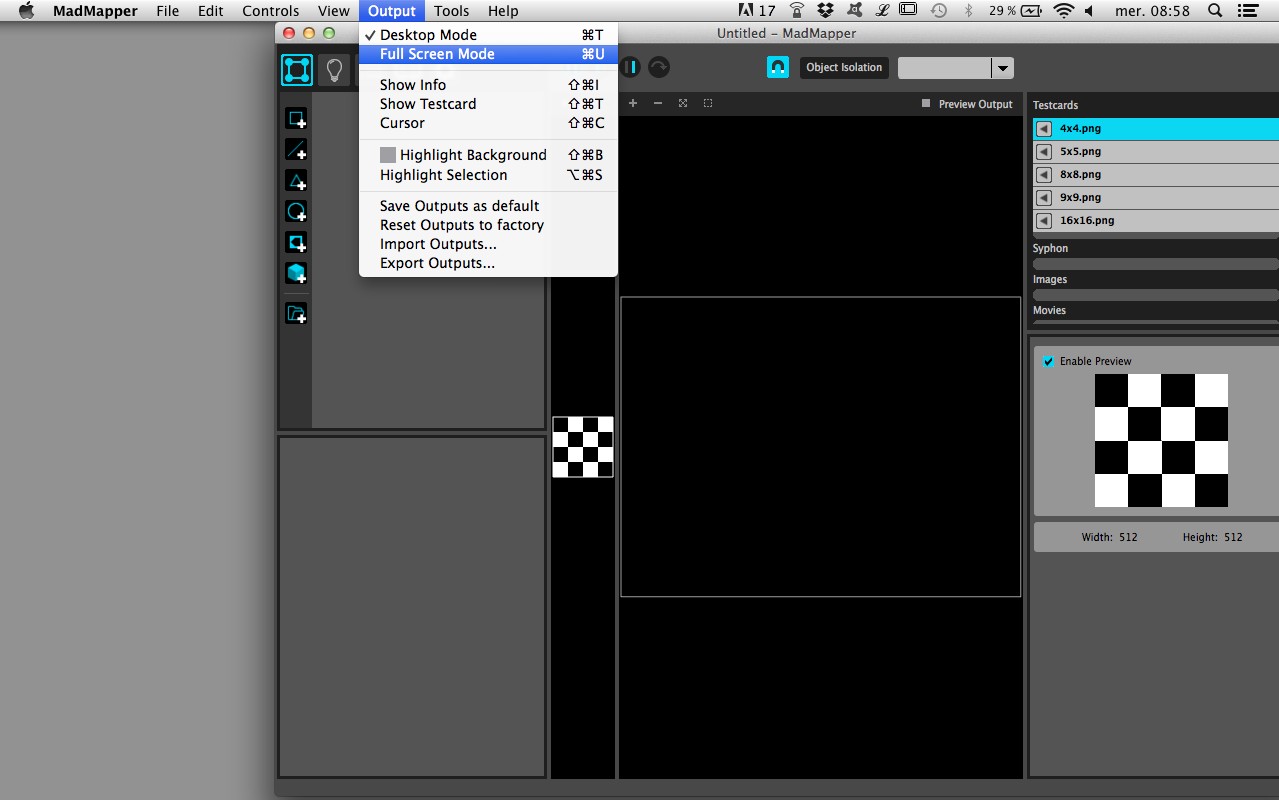This screenshot has height=800, width=1279.
Task: Add a new triangle surface
Action: [x=296, y=181]
